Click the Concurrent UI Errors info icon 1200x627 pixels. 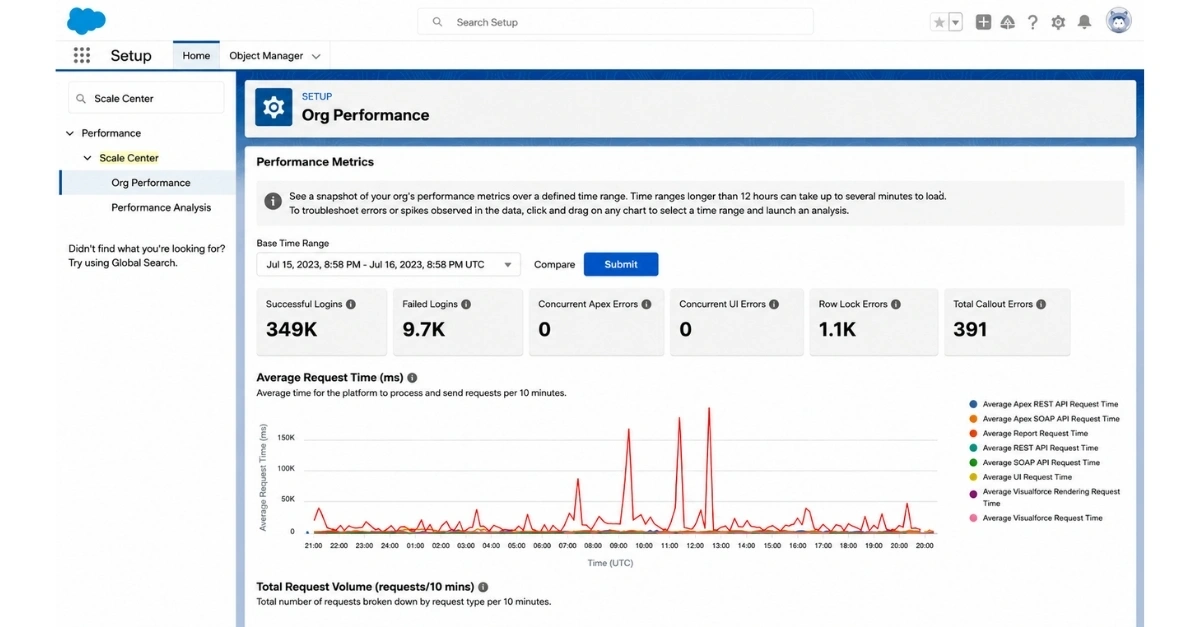click(x=775, y=304)
